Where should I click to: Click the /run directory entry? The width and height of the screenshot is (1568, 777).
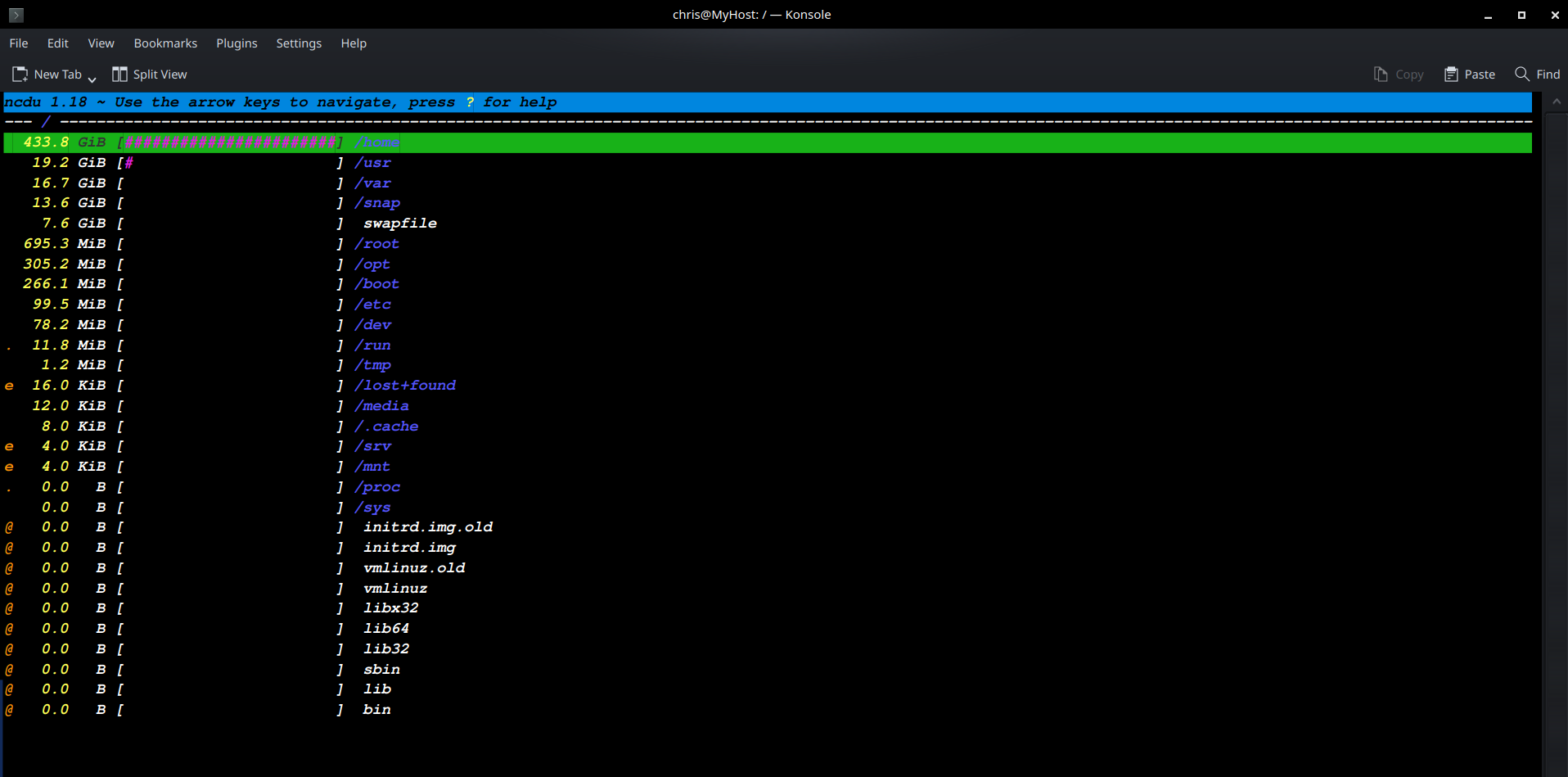tap(372, 346)
